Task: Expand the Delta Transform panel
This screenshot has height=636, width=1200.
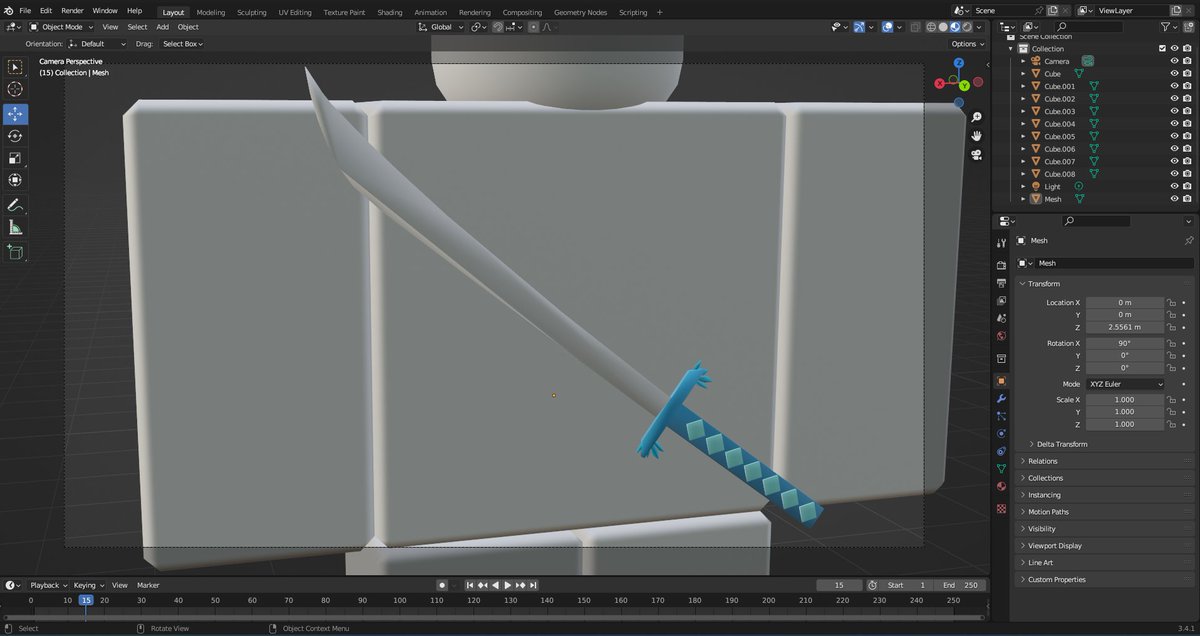Action: coord(1061,444)
